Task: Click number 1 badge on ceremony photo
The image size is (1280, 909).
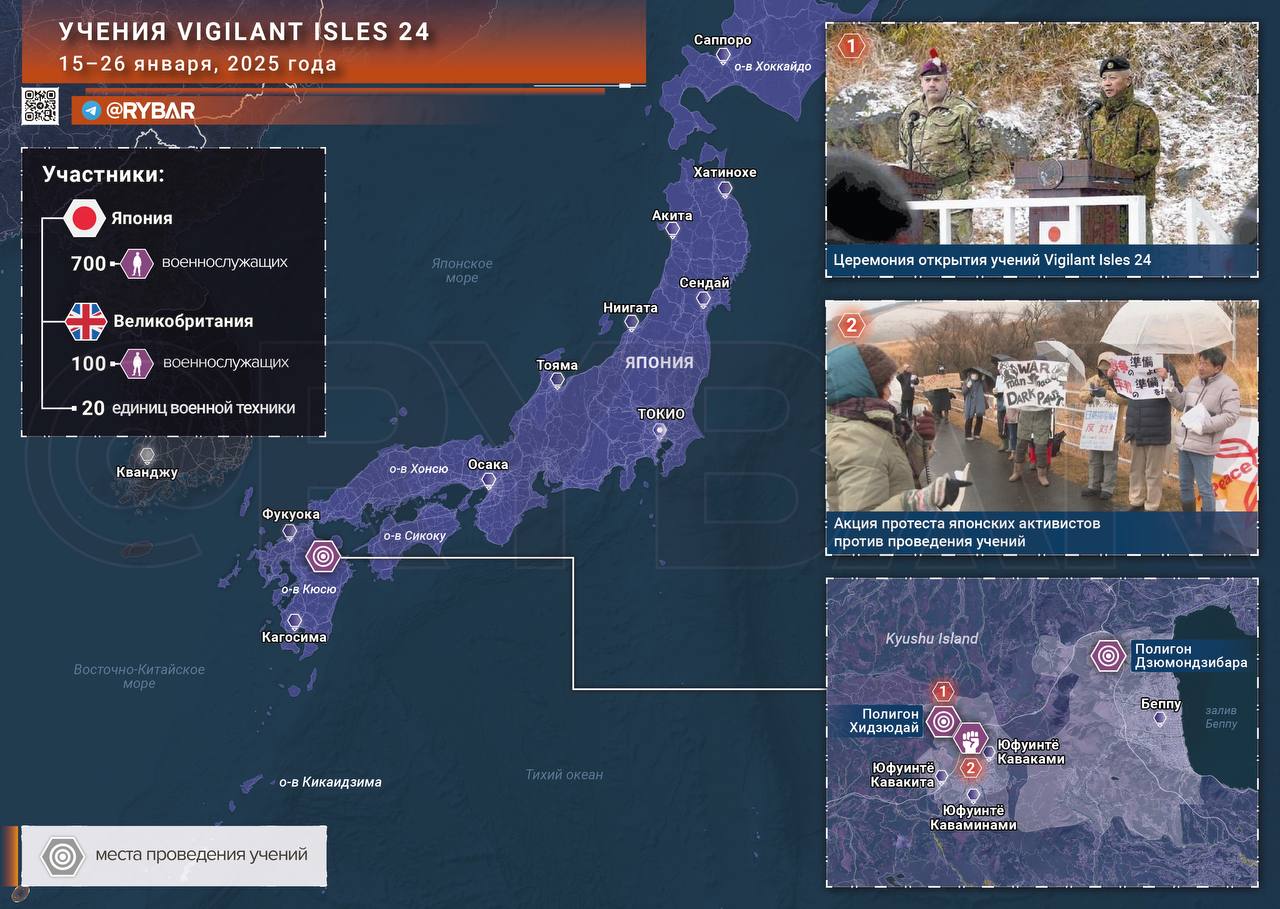Action: pyautogui.click(x=851, y=46)
